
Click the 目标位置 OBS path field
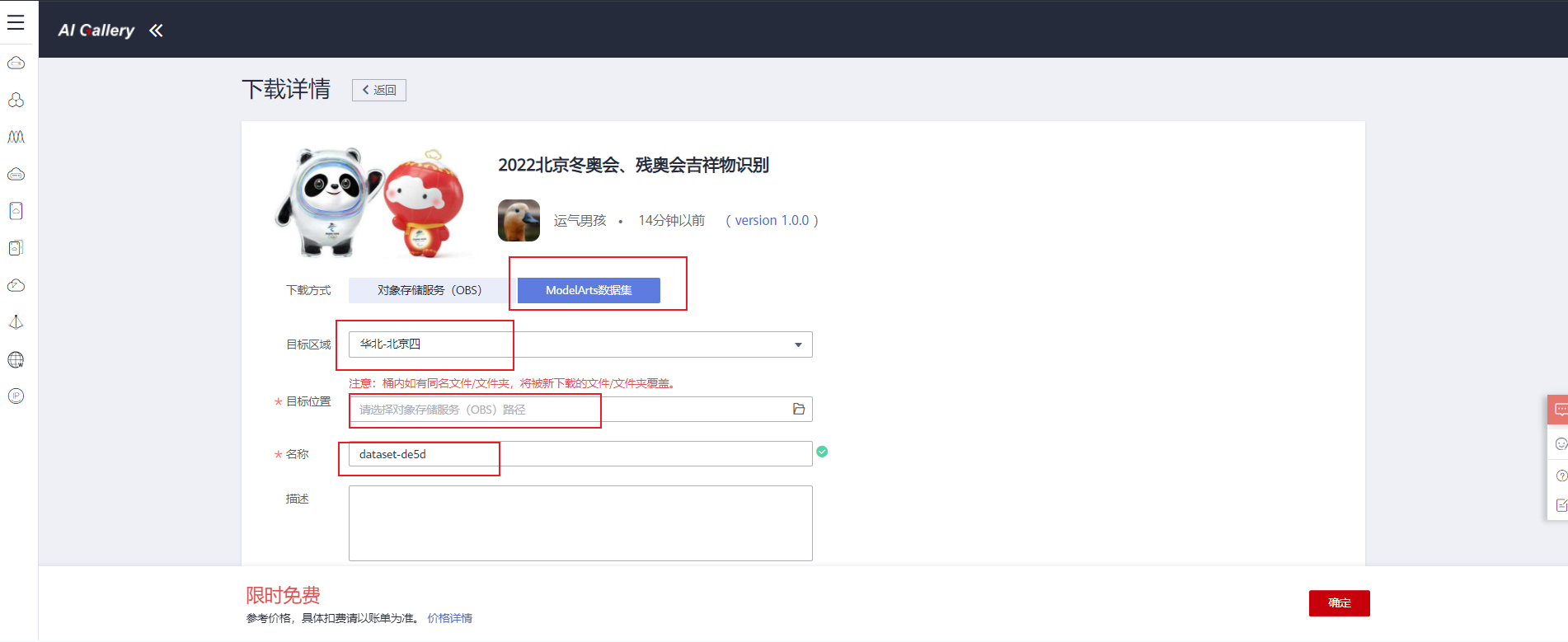(x=580, y=410)
